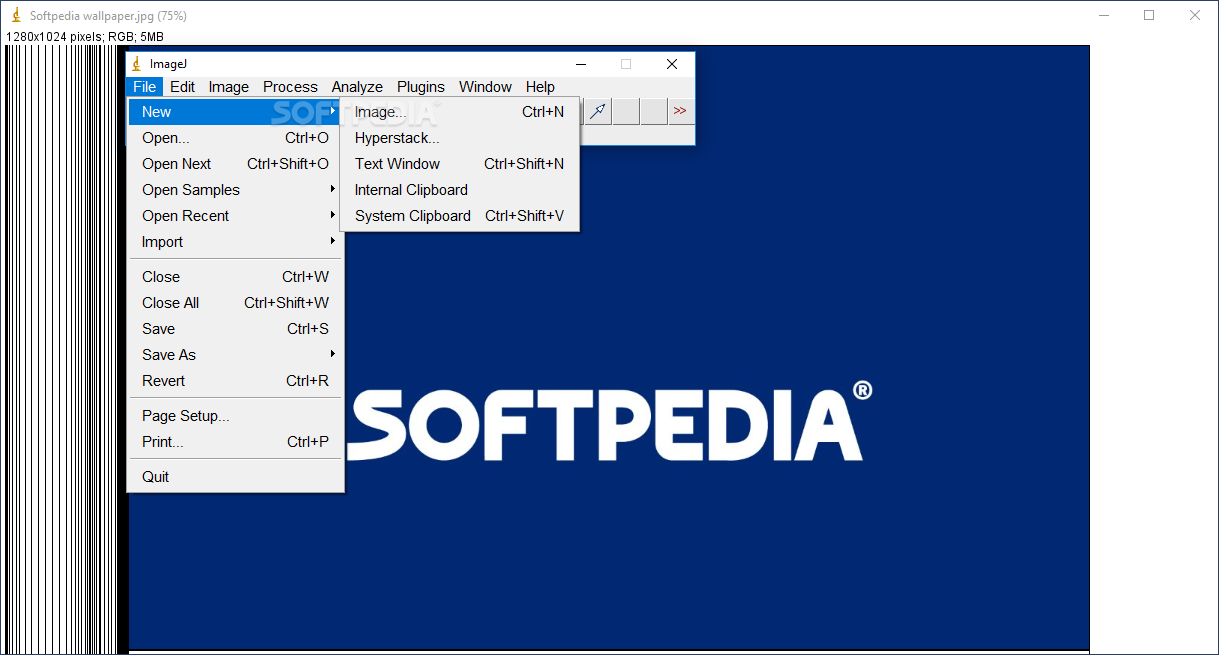
Task: Open the Process menu
Action: coord(290,87)
